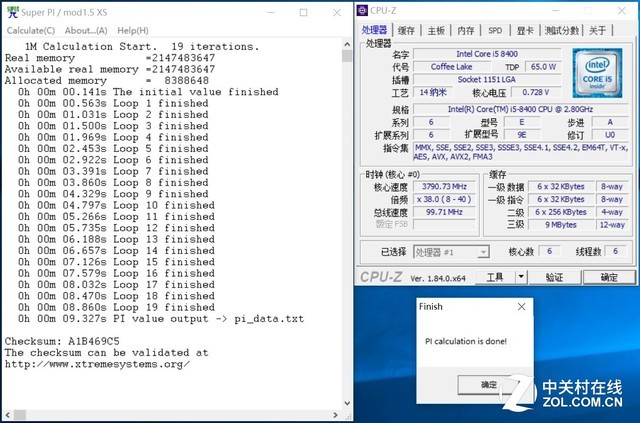Viewport: 640px width, 423px height.
Task: Click the Coffee Lake codename field
Action: click(x=451, y=67)
